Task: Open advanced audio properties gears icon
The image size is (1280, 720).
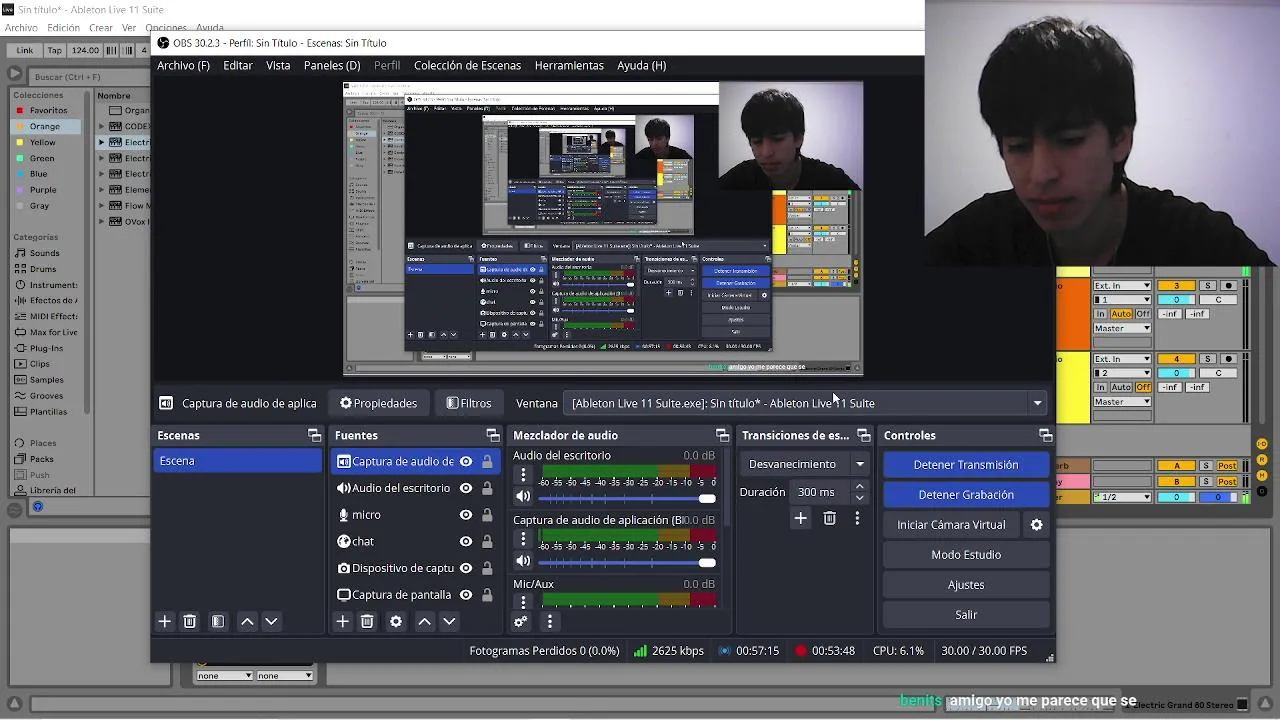Action: 521,621
